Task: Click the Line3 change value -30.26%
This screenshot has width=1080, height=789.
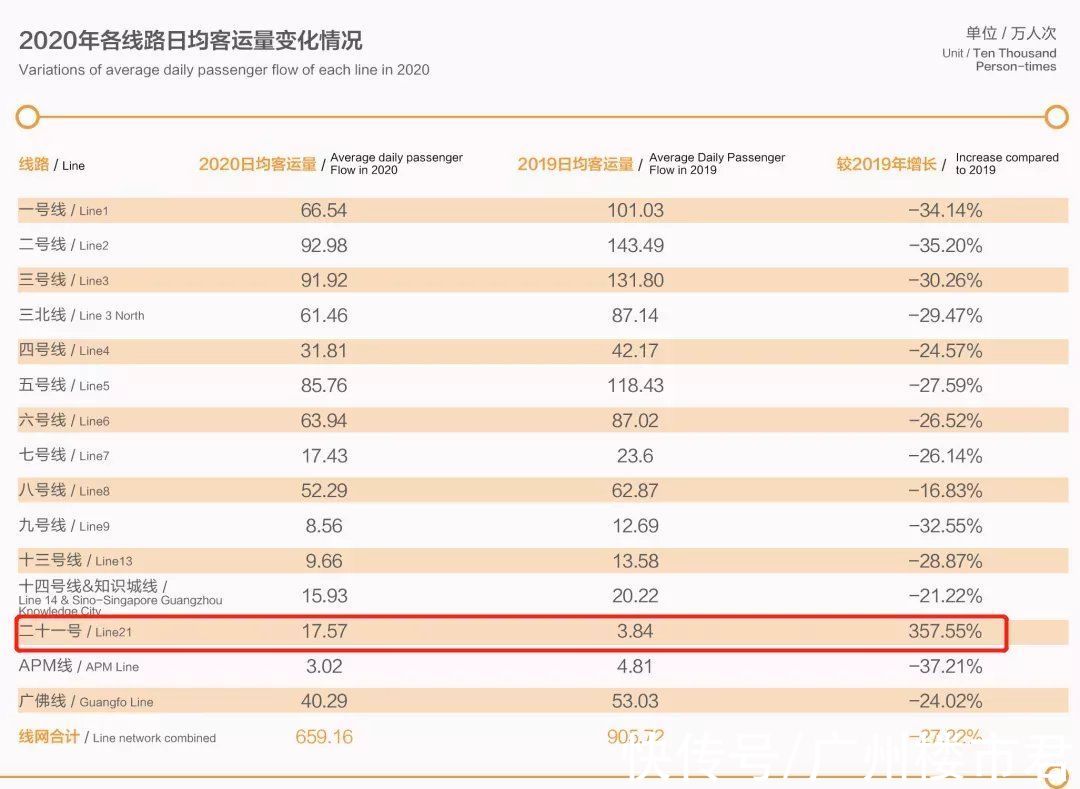Action: (x=945, y=281)
